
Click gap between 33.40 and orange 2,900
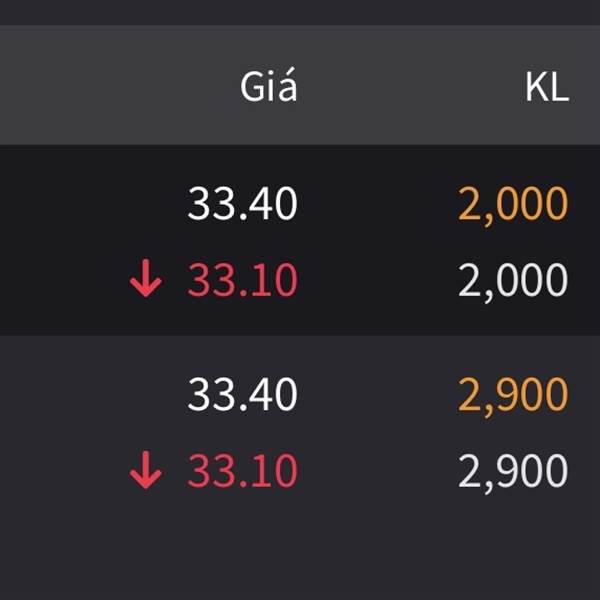click(x=378, y=395)
